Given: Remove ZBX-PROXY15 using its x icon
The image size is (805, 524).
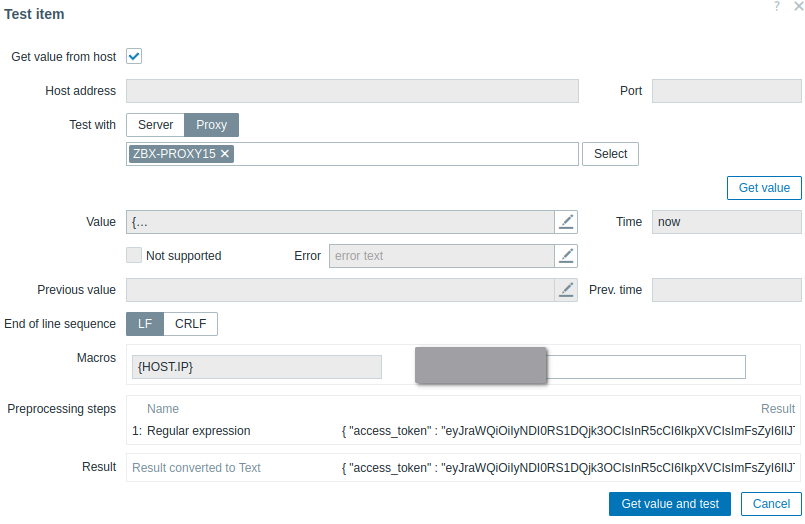Looking at the screenshot, I should [x=225, y=154].
